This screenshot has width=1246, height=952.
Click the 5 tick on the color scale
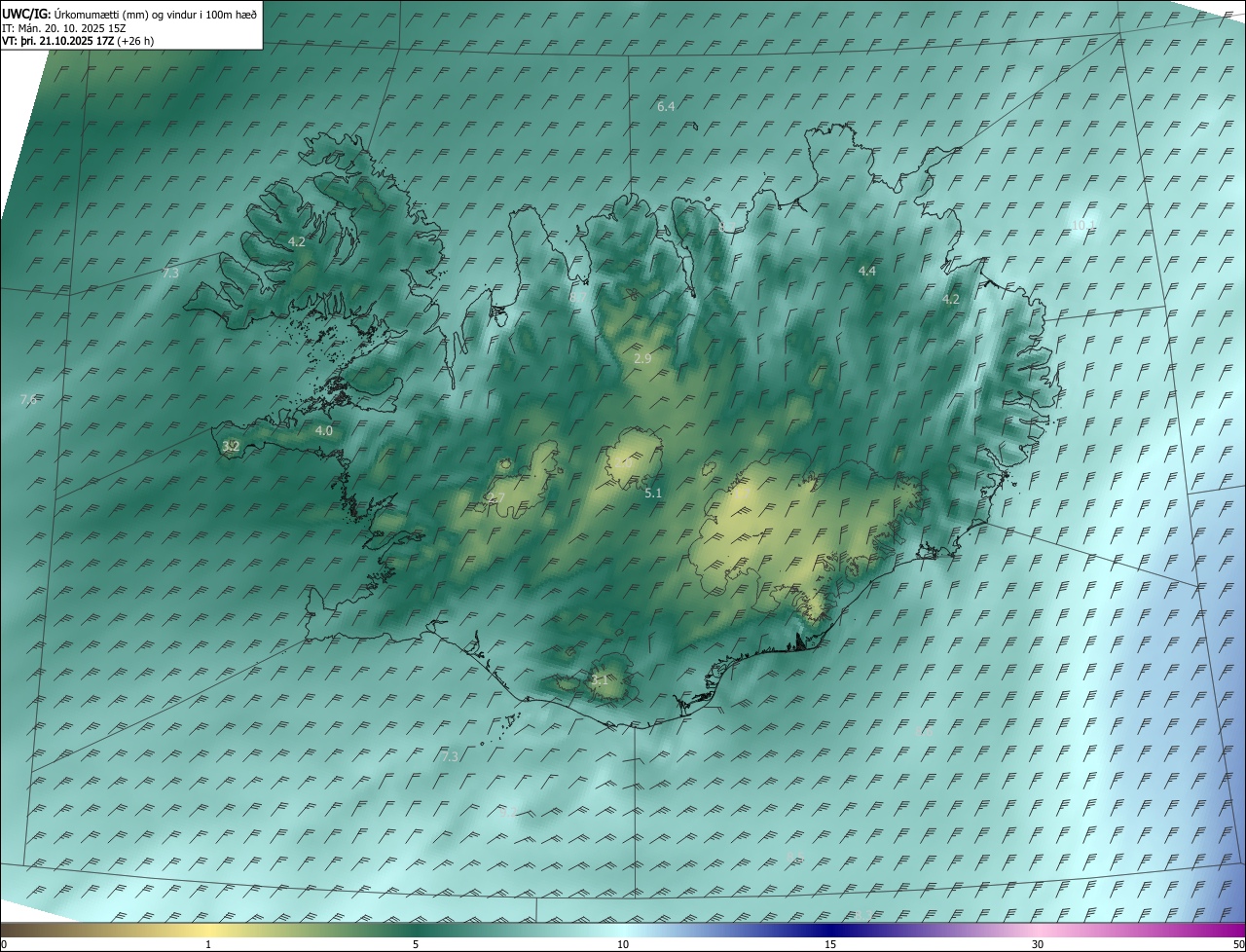tap(416, 944)
